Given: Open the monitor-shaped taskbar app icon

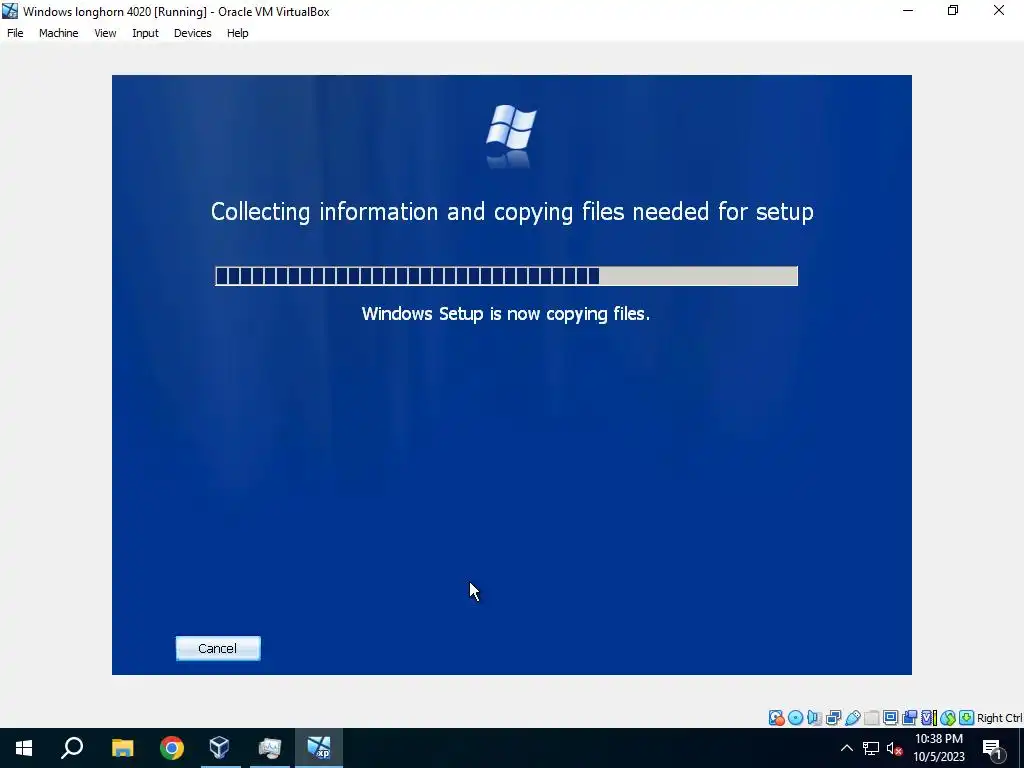Looking at the screenshot, I should pyautogui.click(x=270, y=748).
